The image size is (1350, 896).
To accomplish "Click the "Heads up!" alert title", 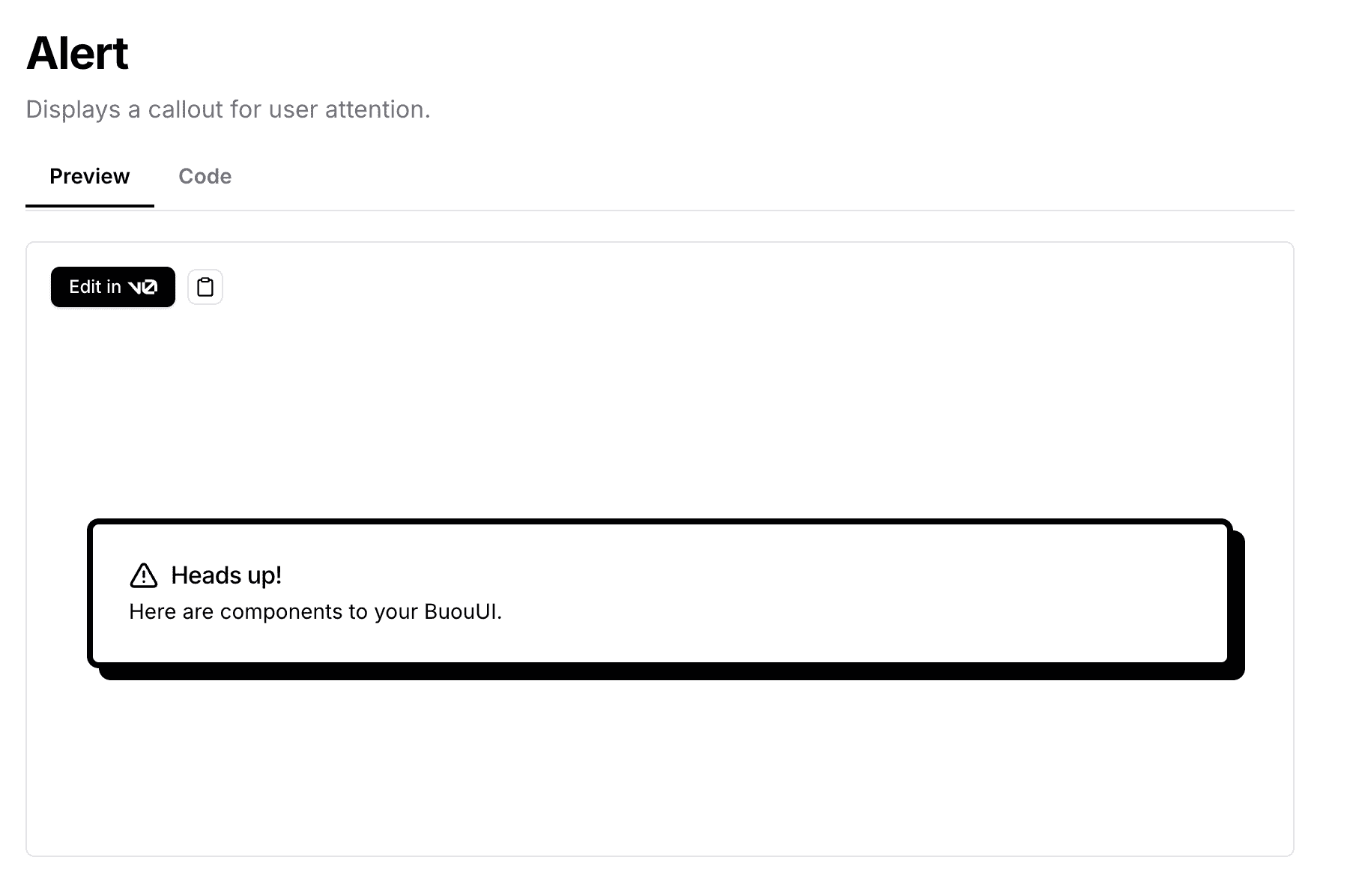I will 226,575.
